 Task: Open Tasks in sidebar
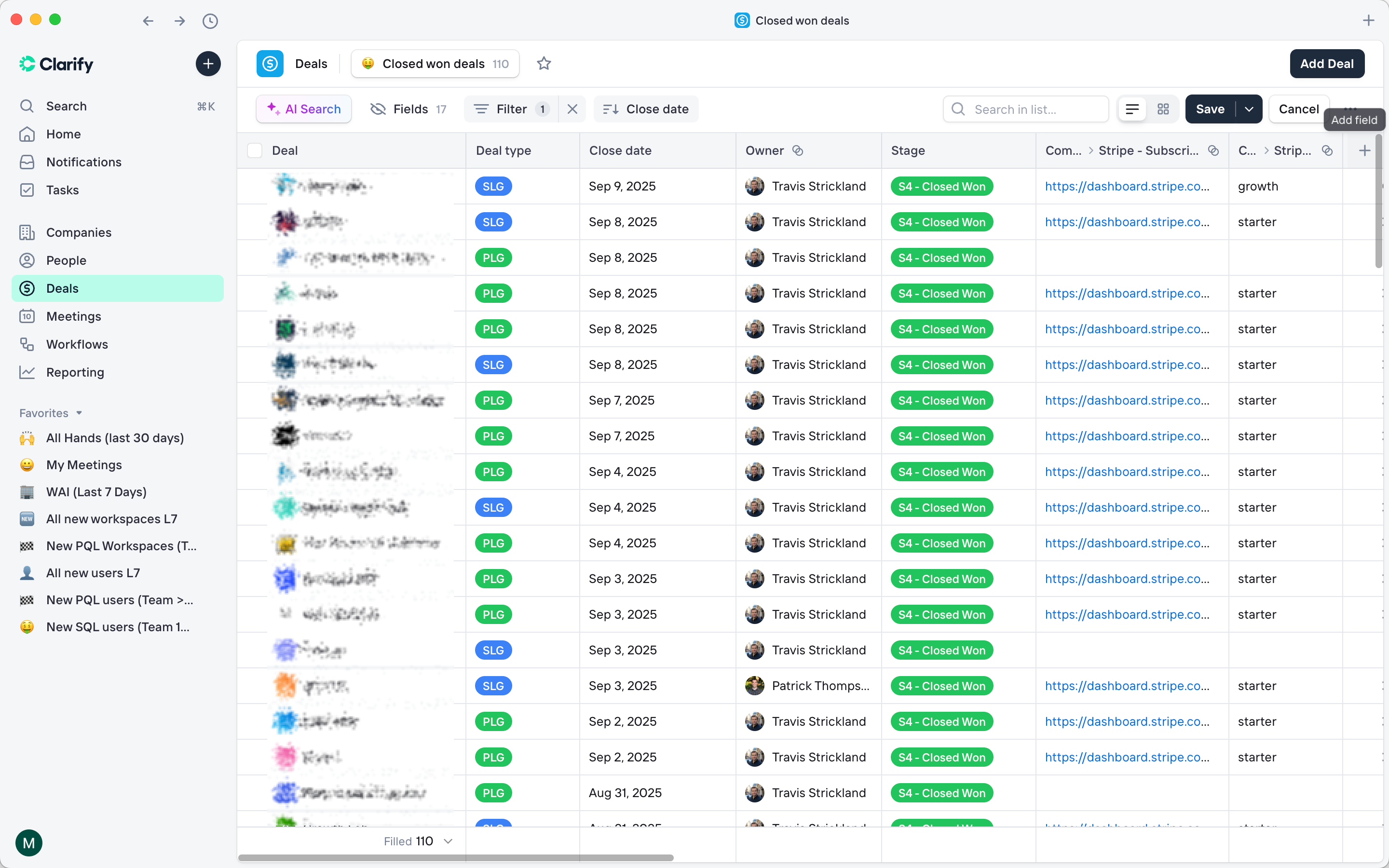point(118,190)
